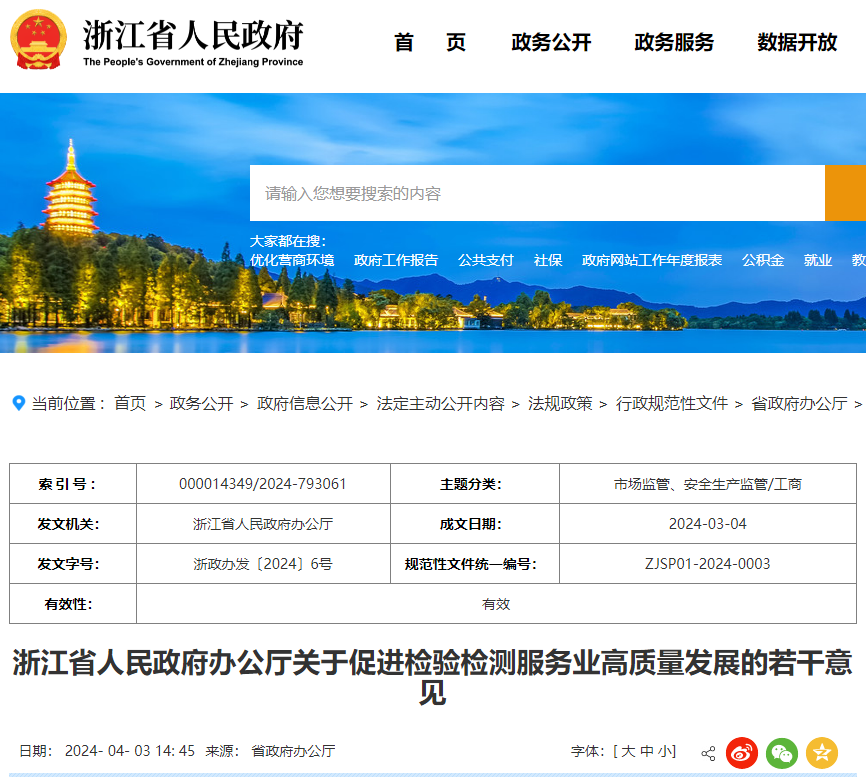Share the article to WeChat
866x782 pixels.
point(780,752)
